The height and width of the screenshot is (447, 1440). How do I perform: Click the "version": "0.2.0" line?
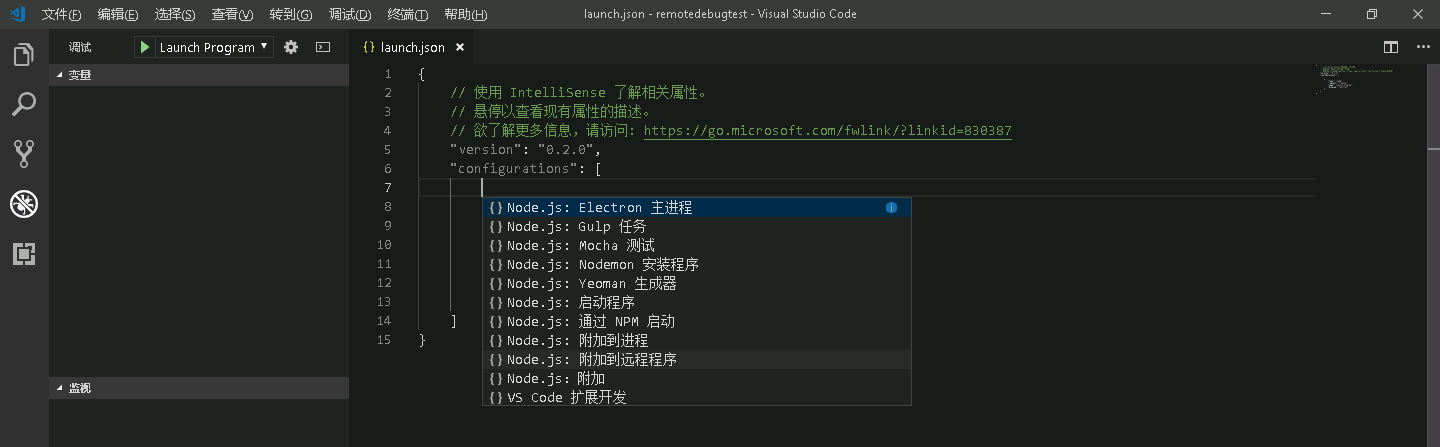[x=525, y=150]
